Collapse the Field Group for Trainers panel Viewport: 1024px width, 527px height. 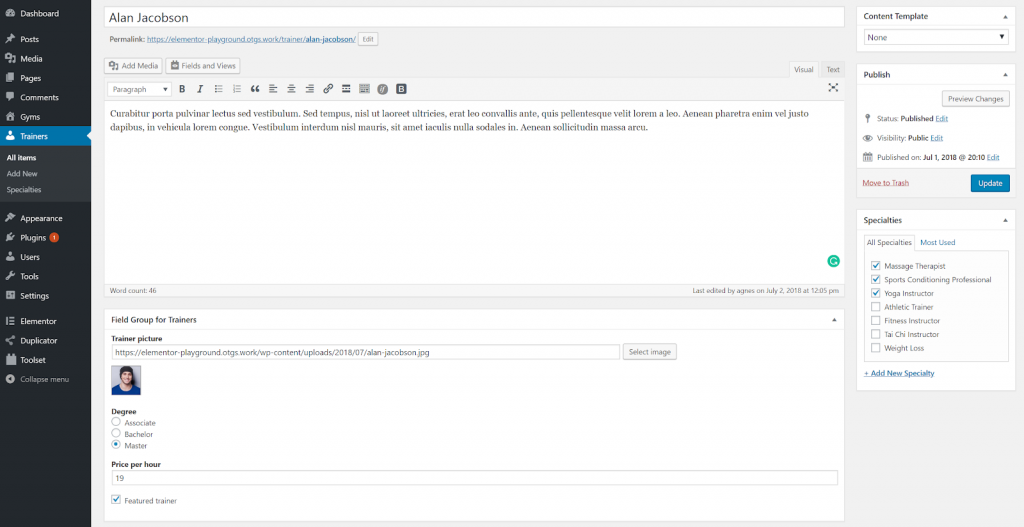pos(834,319)
